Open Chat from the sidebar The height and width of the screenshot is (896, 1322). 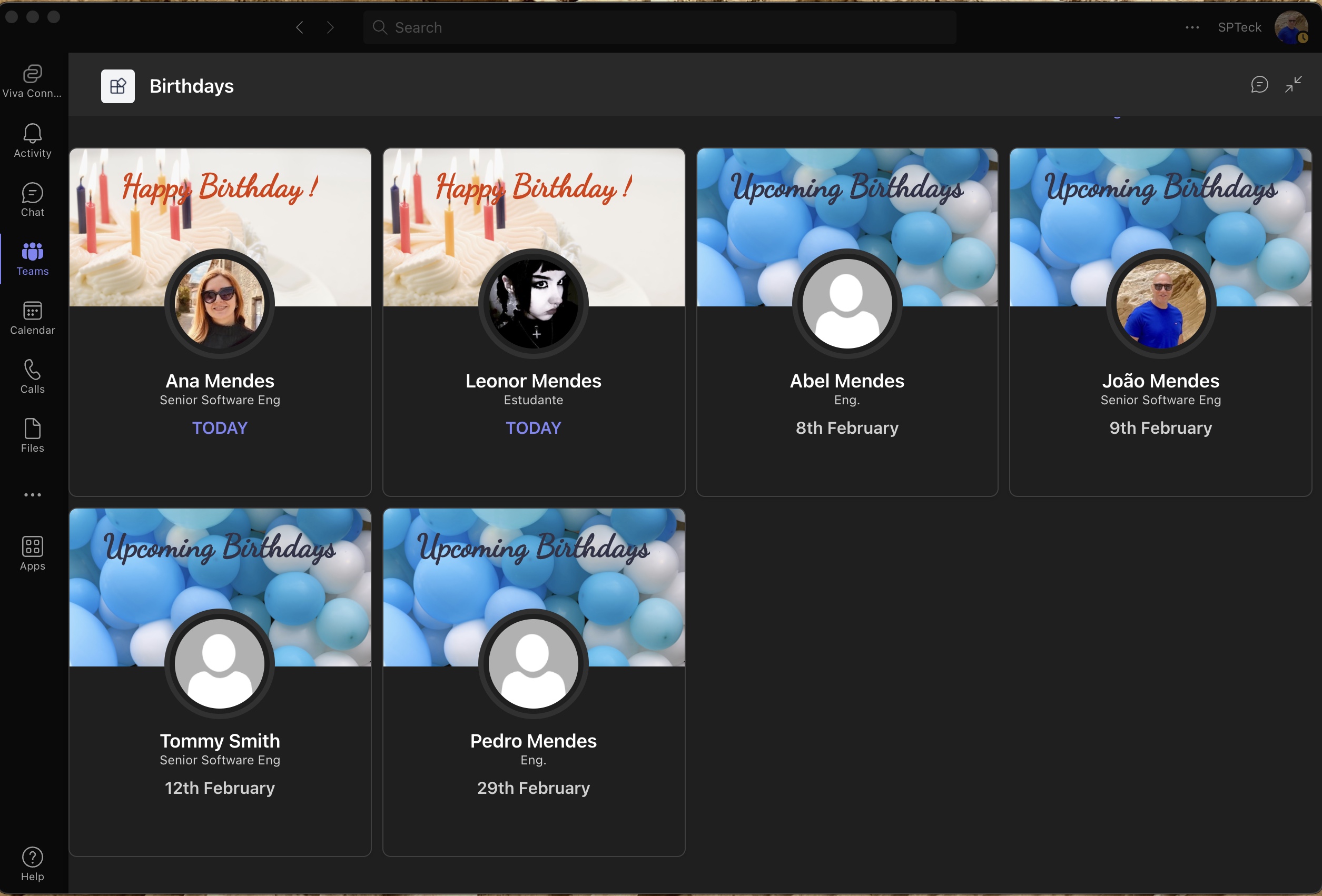pyautogui.click(x=33, y=200)
